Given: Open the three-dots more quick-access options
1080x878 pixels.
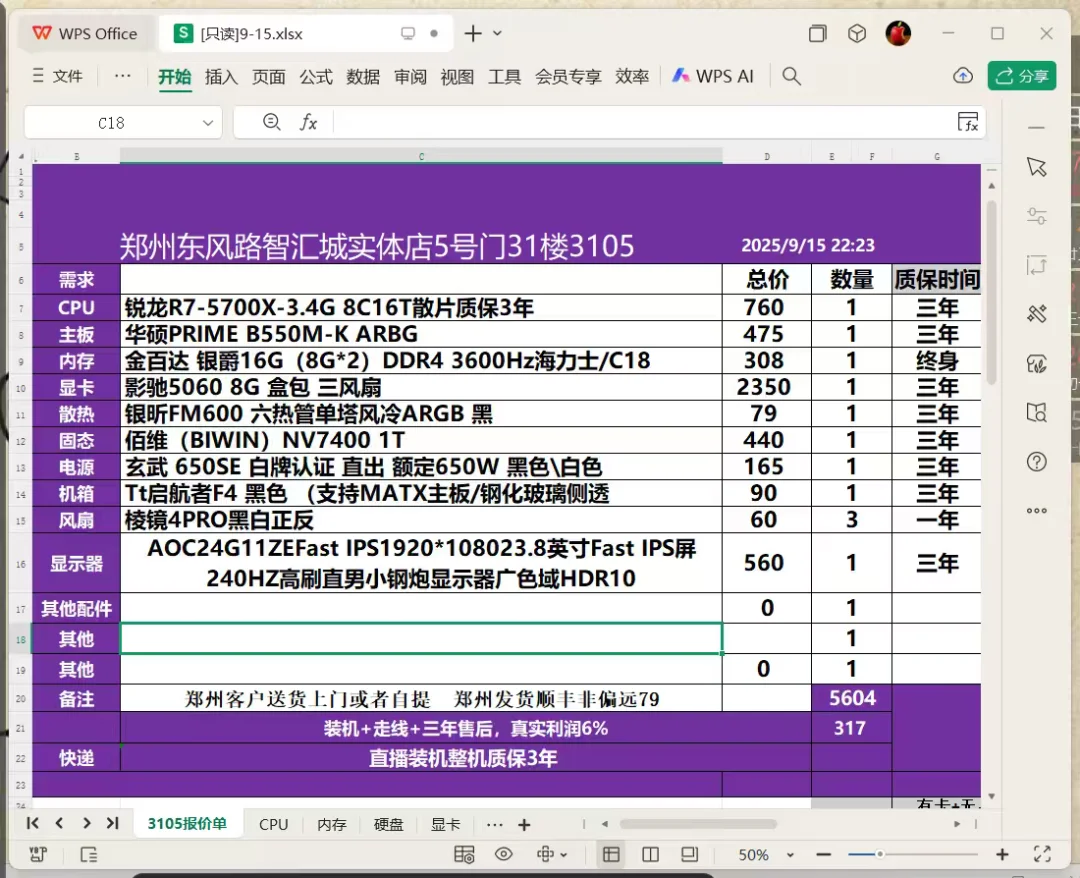Looking at the screenshot, I should (x=123, y=76).
